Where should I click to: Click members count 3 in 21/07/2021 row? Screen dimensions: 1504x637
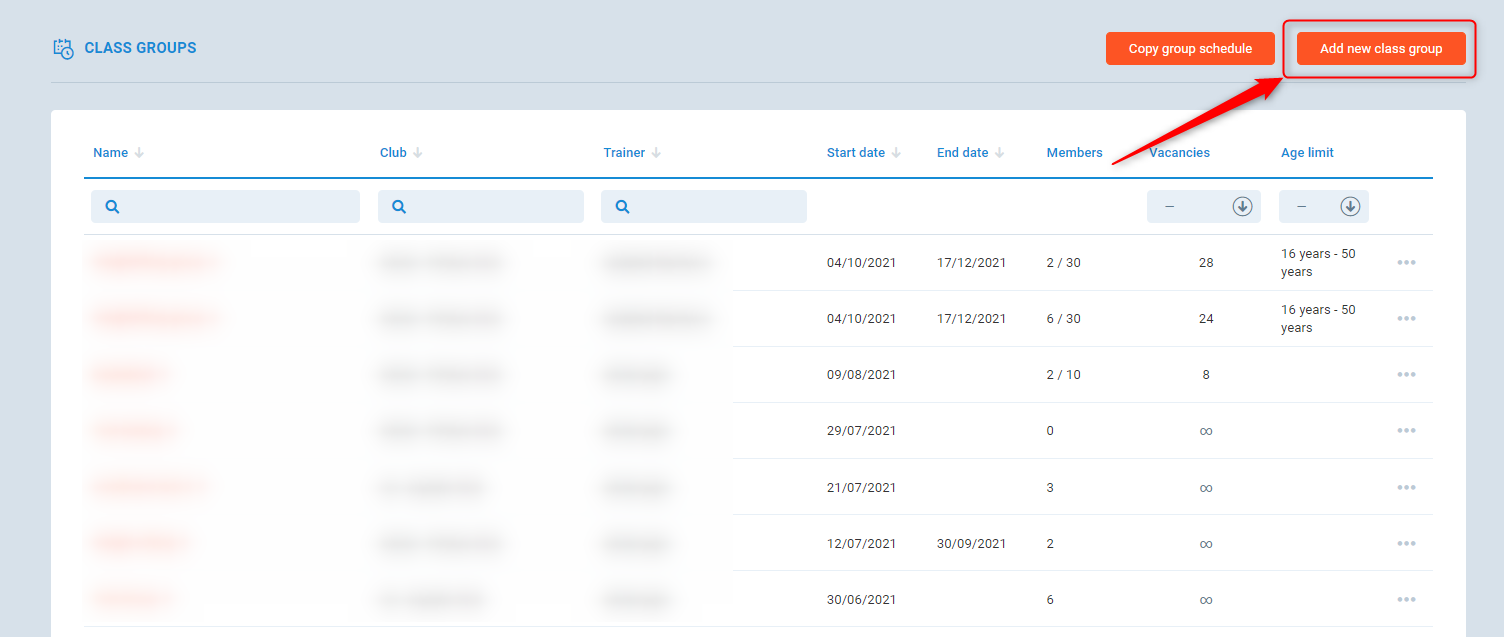(1050, 488)
